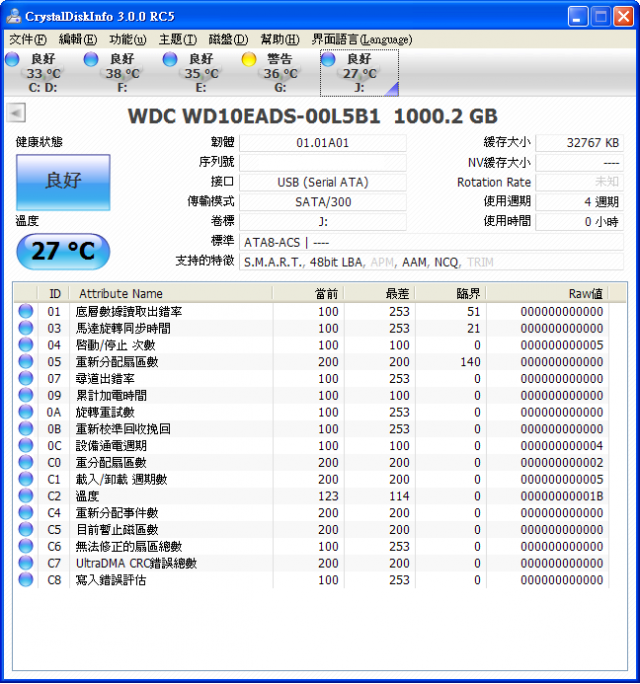This screenshot has width=640, height=684.
Task: Open the 功能(u) menu
Action: coord(127,40)
